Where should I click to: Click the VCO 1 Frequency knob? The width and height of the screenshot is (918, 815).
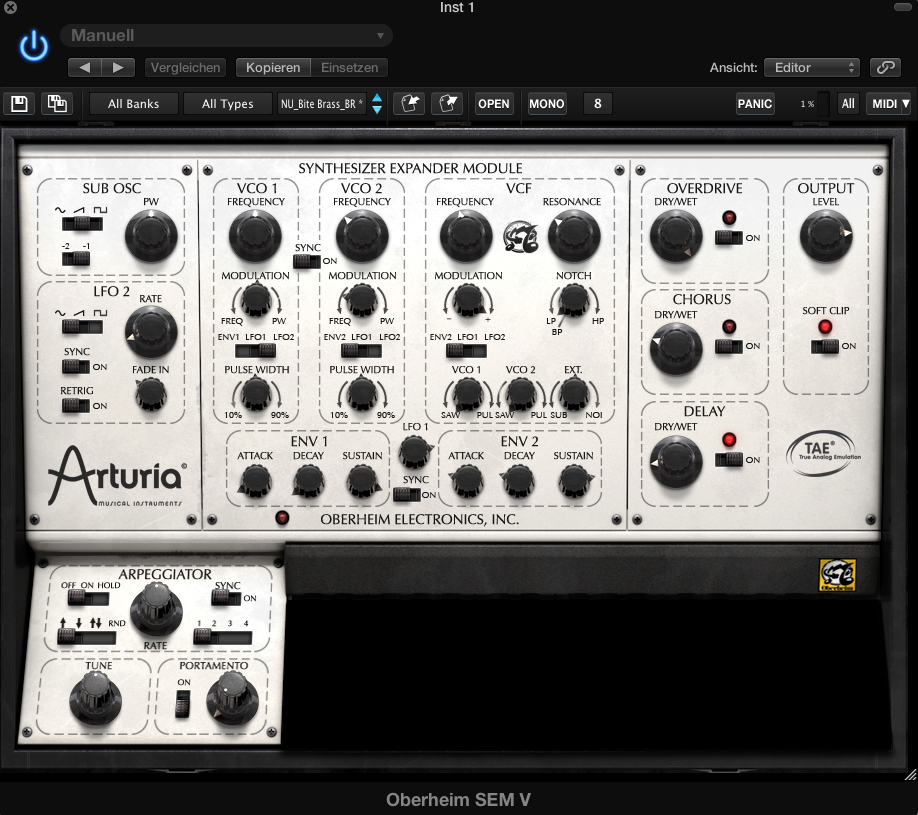pos(255,236)
